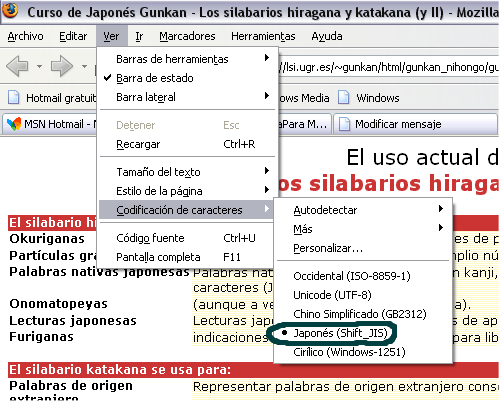Open the Herramientas menu
Viewport: 499px width, 401px height.
coord(263,36)
